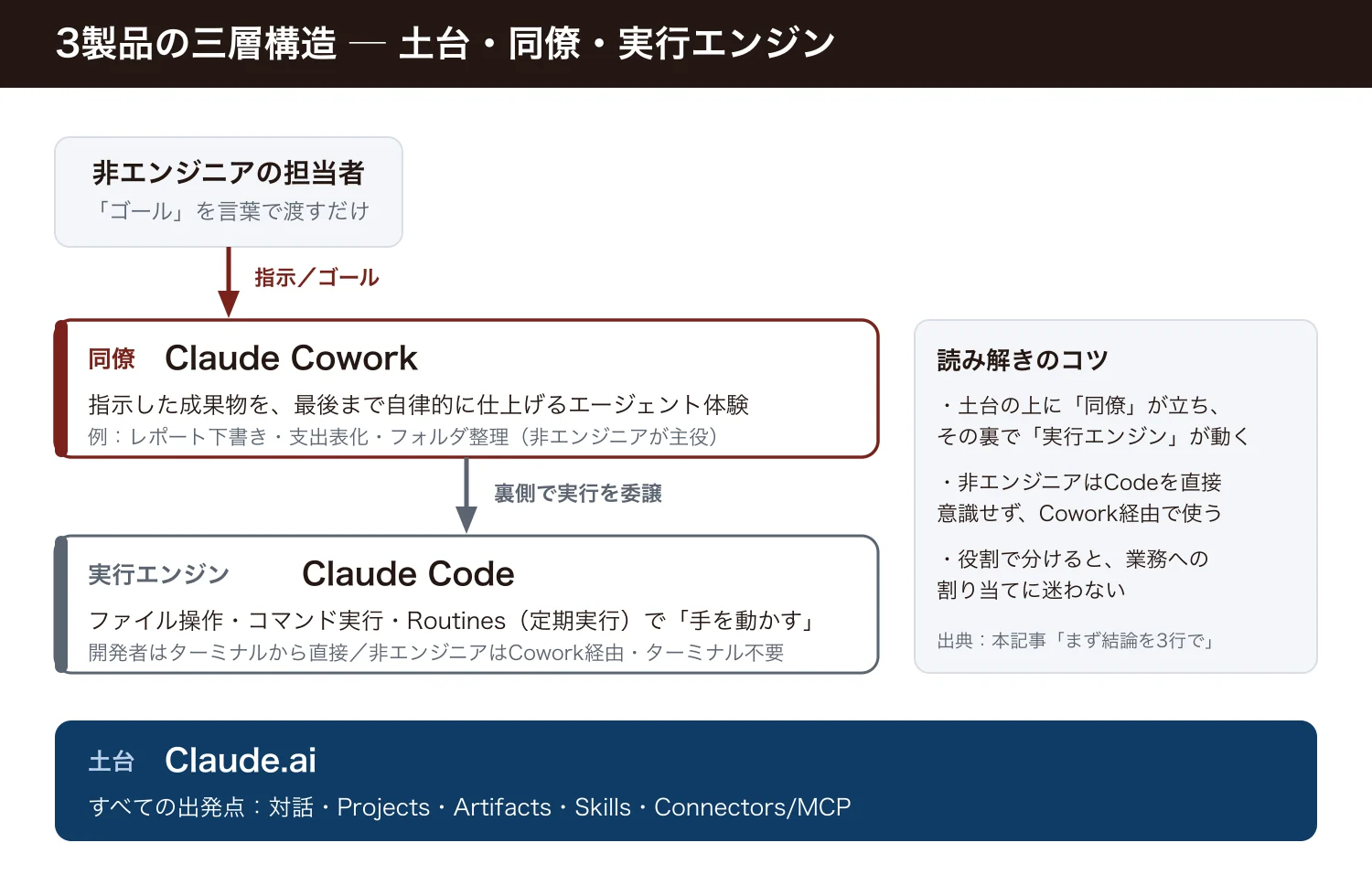This screenshot has height=896, width=1372.
Task: Click the '土台' tag in the blue bar
Action: tap(112, 761)
